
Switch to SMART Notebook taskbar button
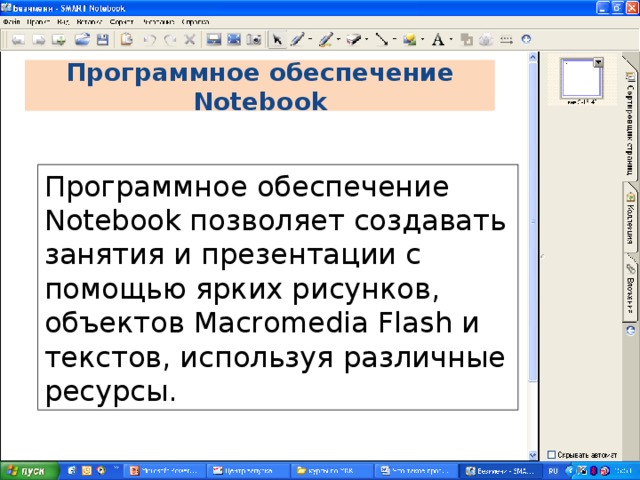click(x=499, y=471)
